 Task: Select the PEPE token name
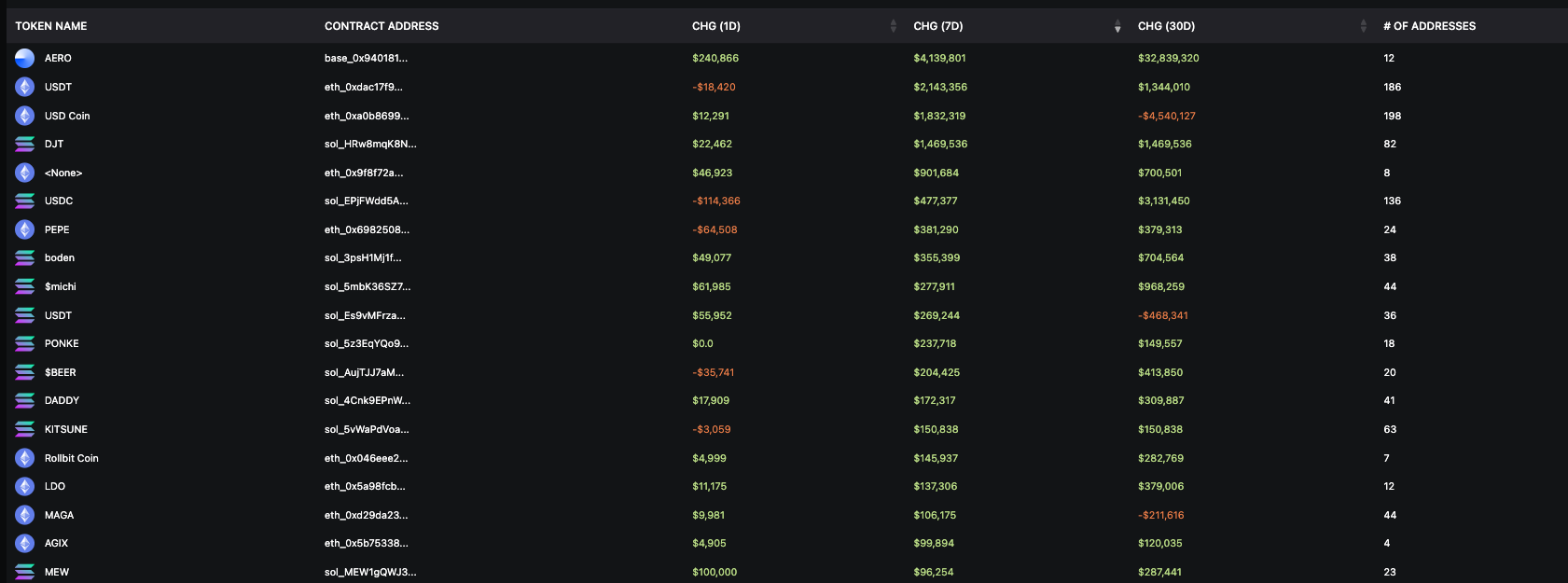[57, 229]
